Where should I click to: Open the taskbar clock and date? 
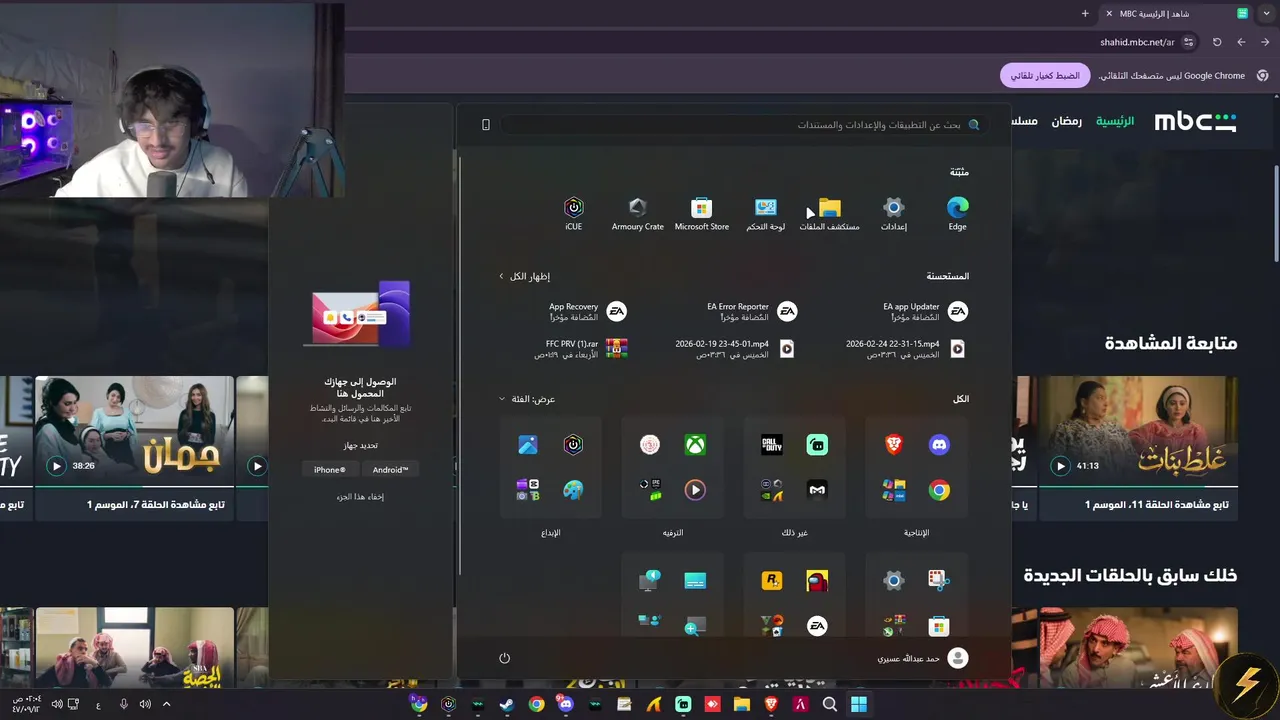[27, 704]
